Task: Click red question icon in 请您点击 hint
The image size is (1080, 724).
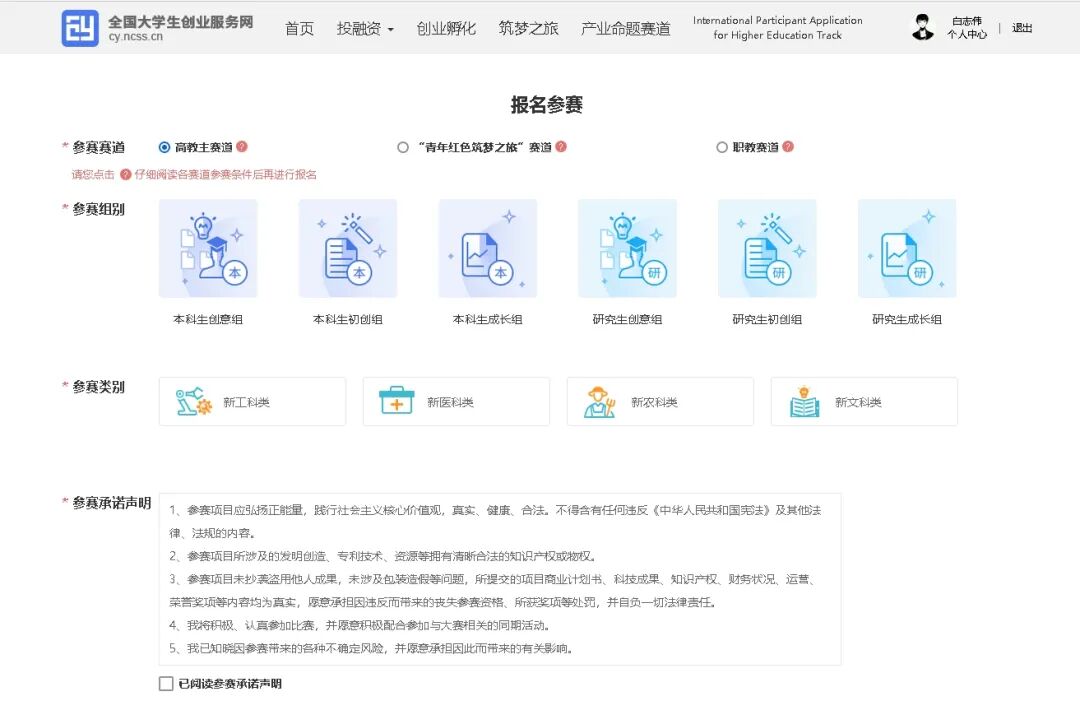Action: coord(125,174)
